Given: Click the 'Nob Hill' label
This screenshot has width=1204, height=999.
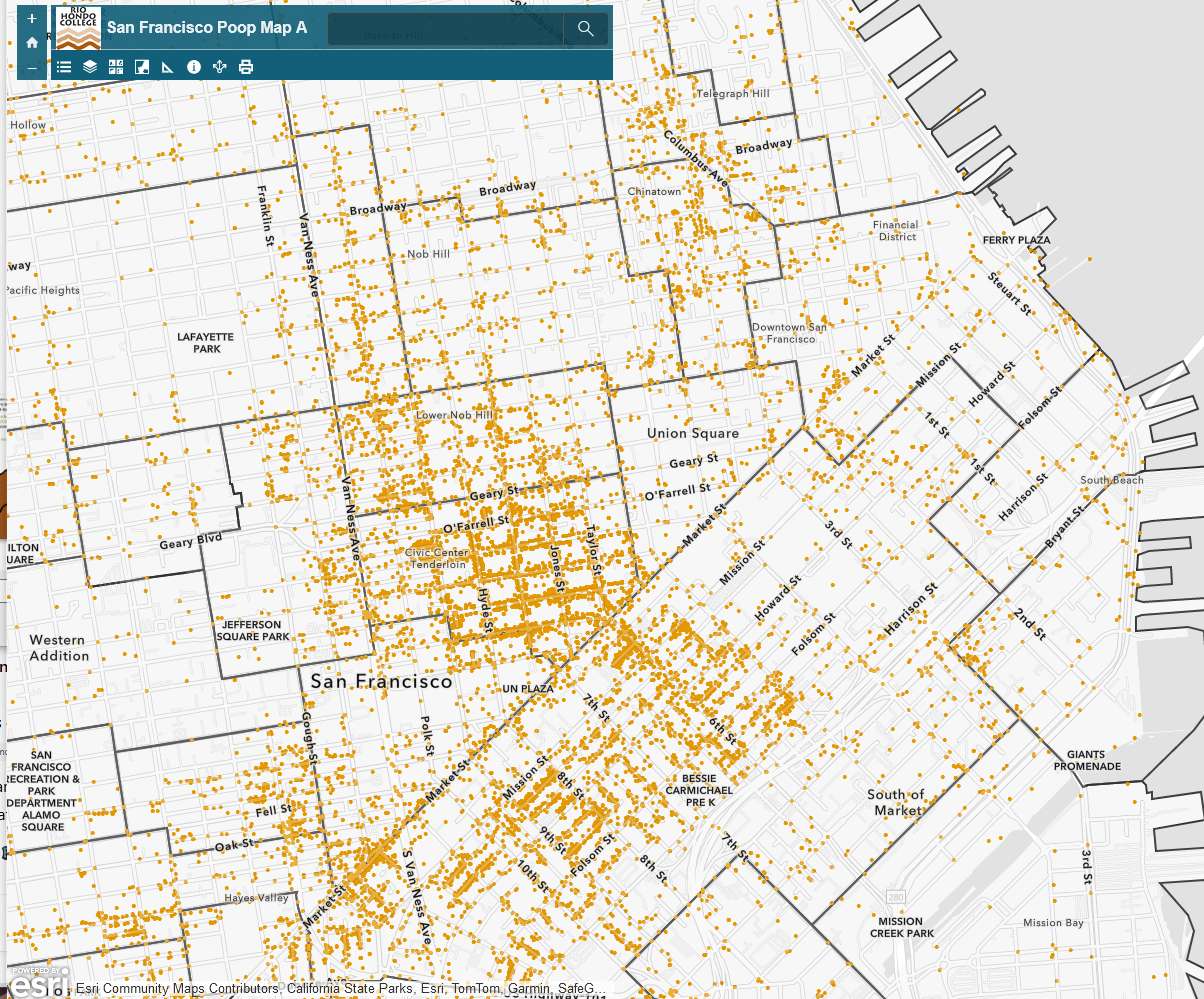Looking at the screenshot, I should coord(428,254).
